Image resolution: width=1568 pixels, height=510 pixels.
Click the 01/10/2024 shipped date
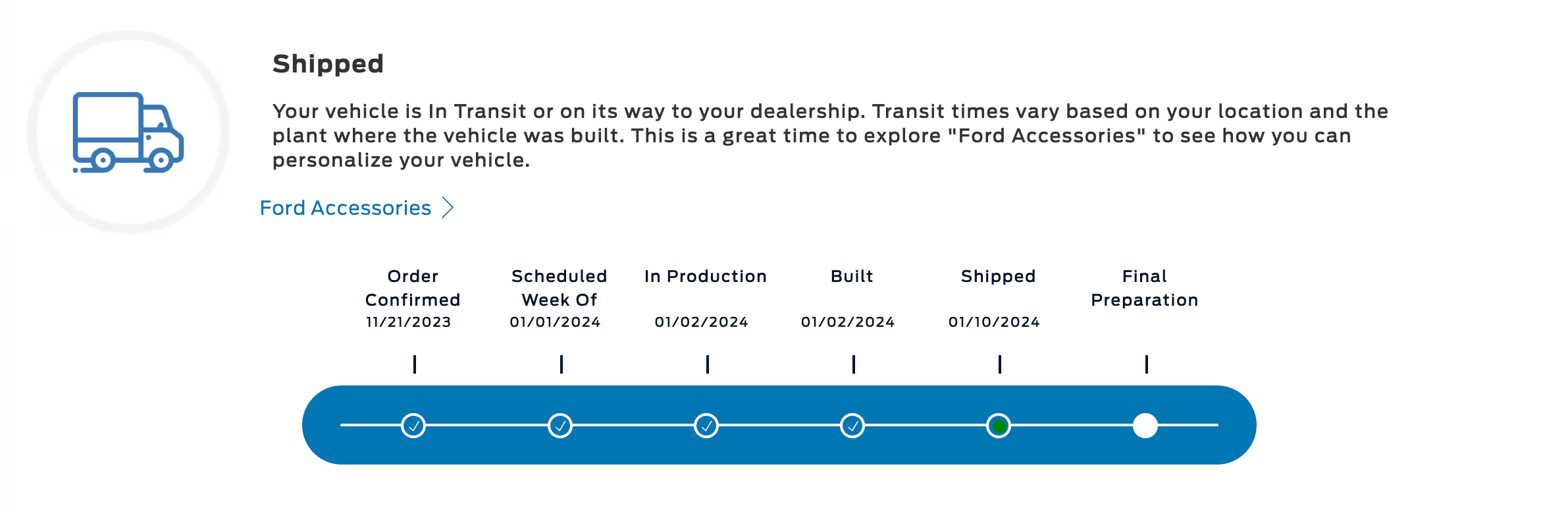[x=994, y=322]
